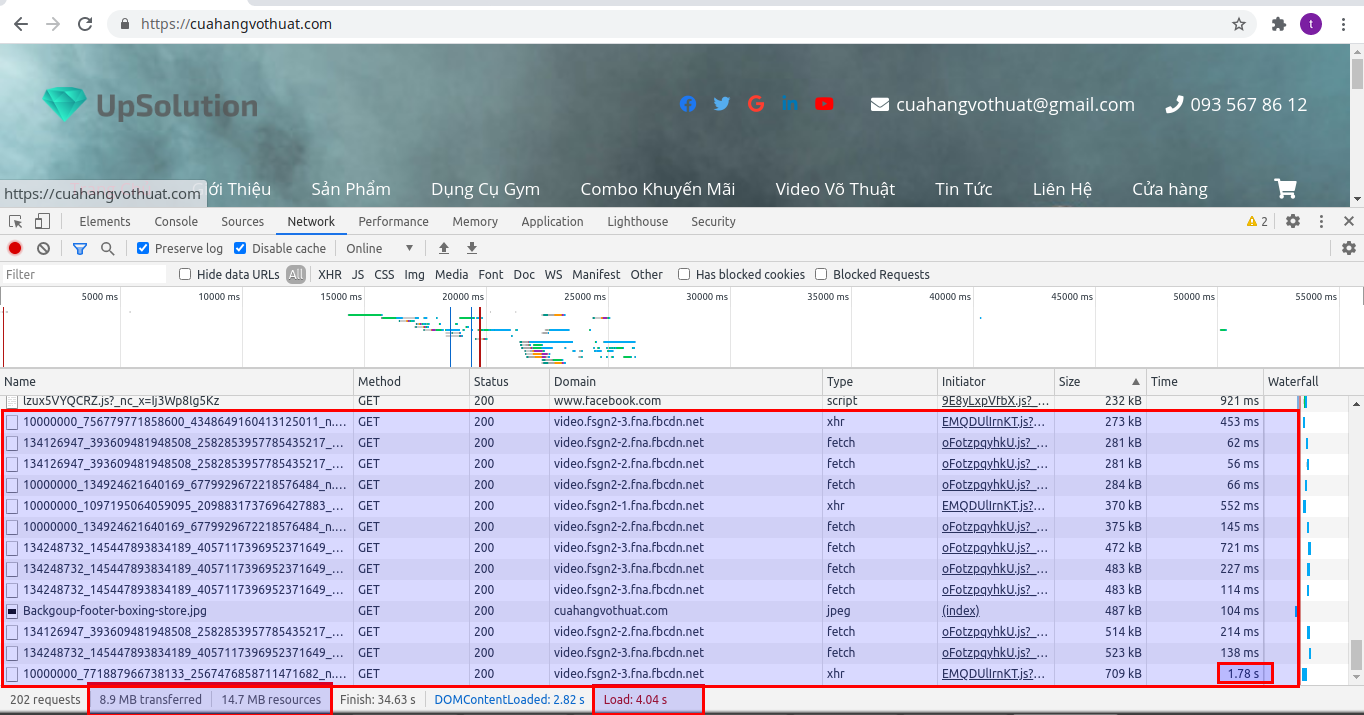Filter requests by Img type

tap(414, 274)
